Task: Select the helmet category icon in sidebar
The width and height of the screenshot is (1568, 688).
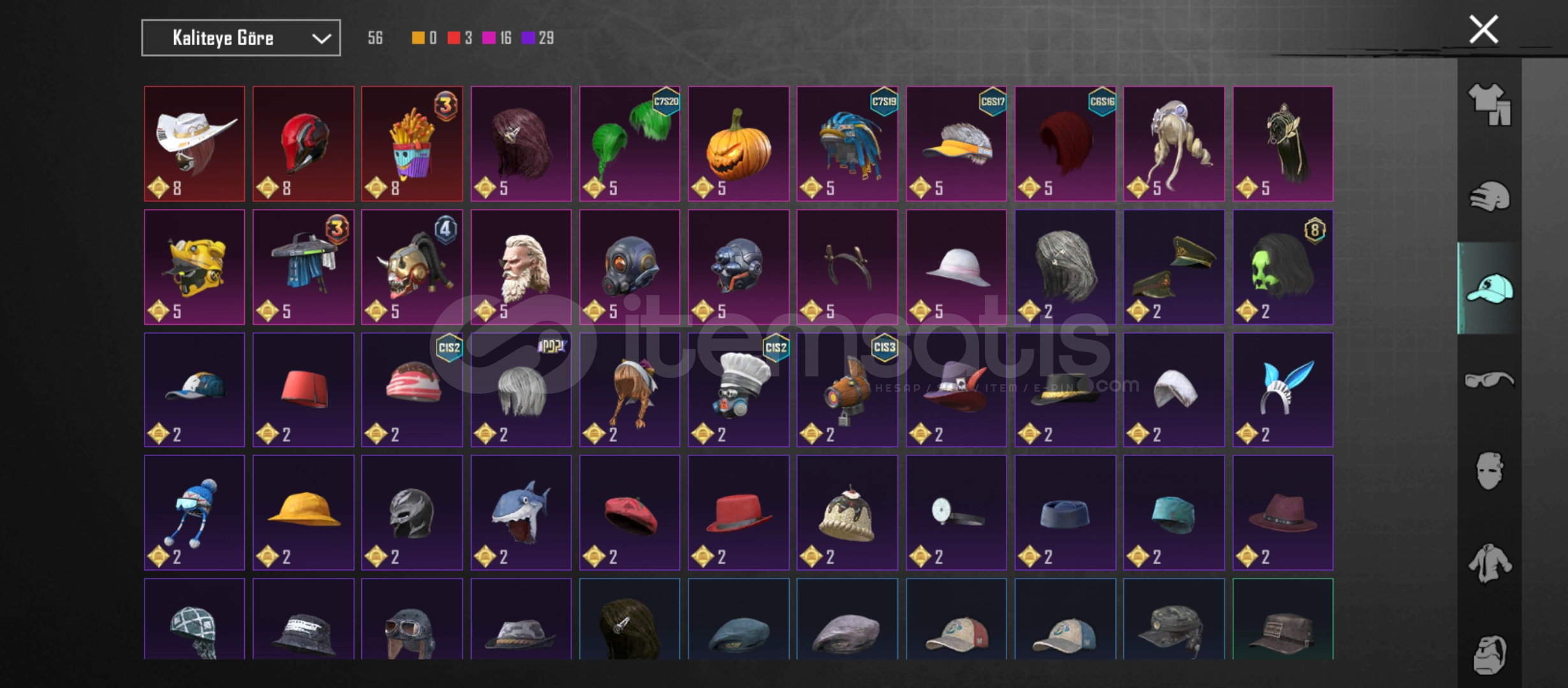Action: pos(1490,196)
